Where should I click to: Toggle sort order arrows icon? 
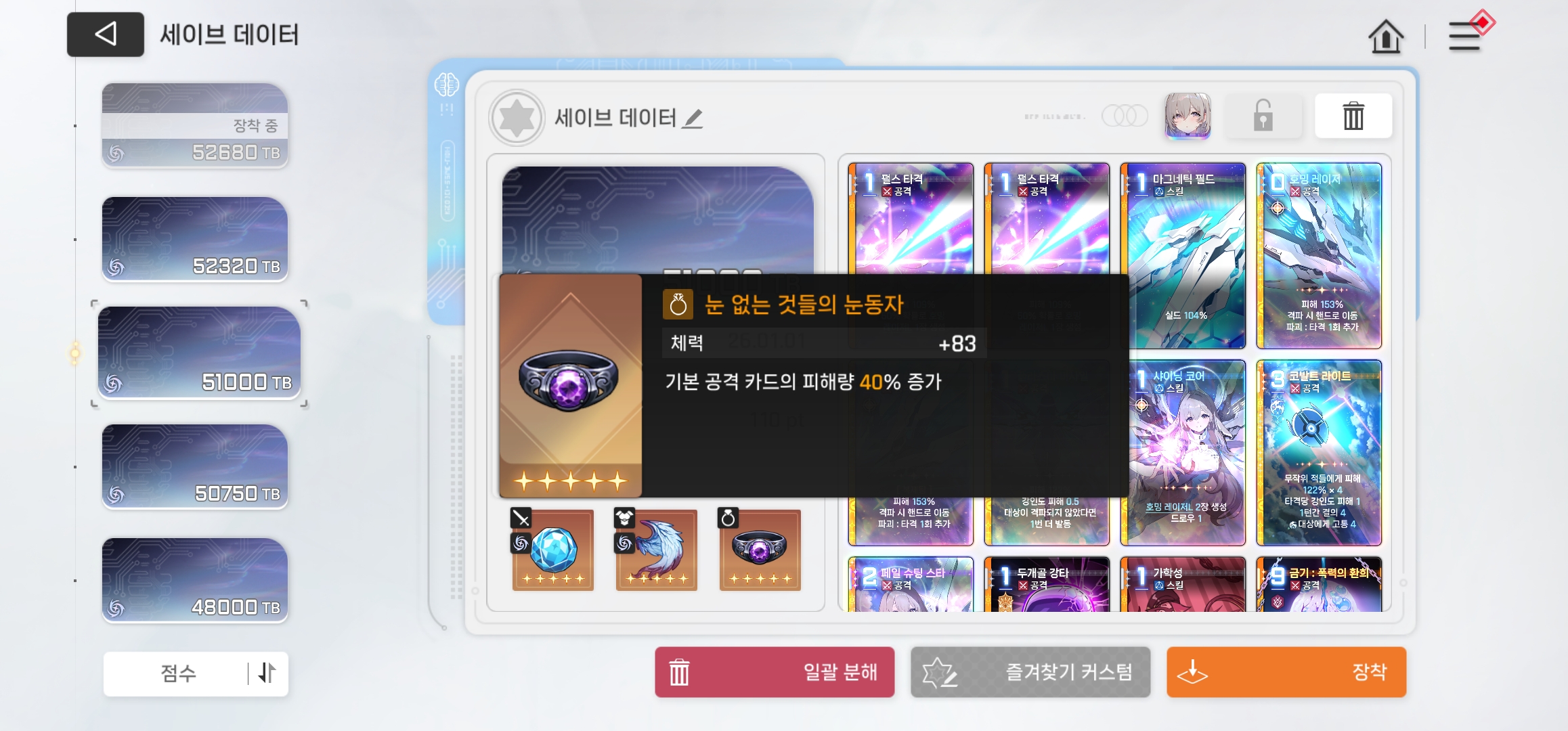[267, 673]
